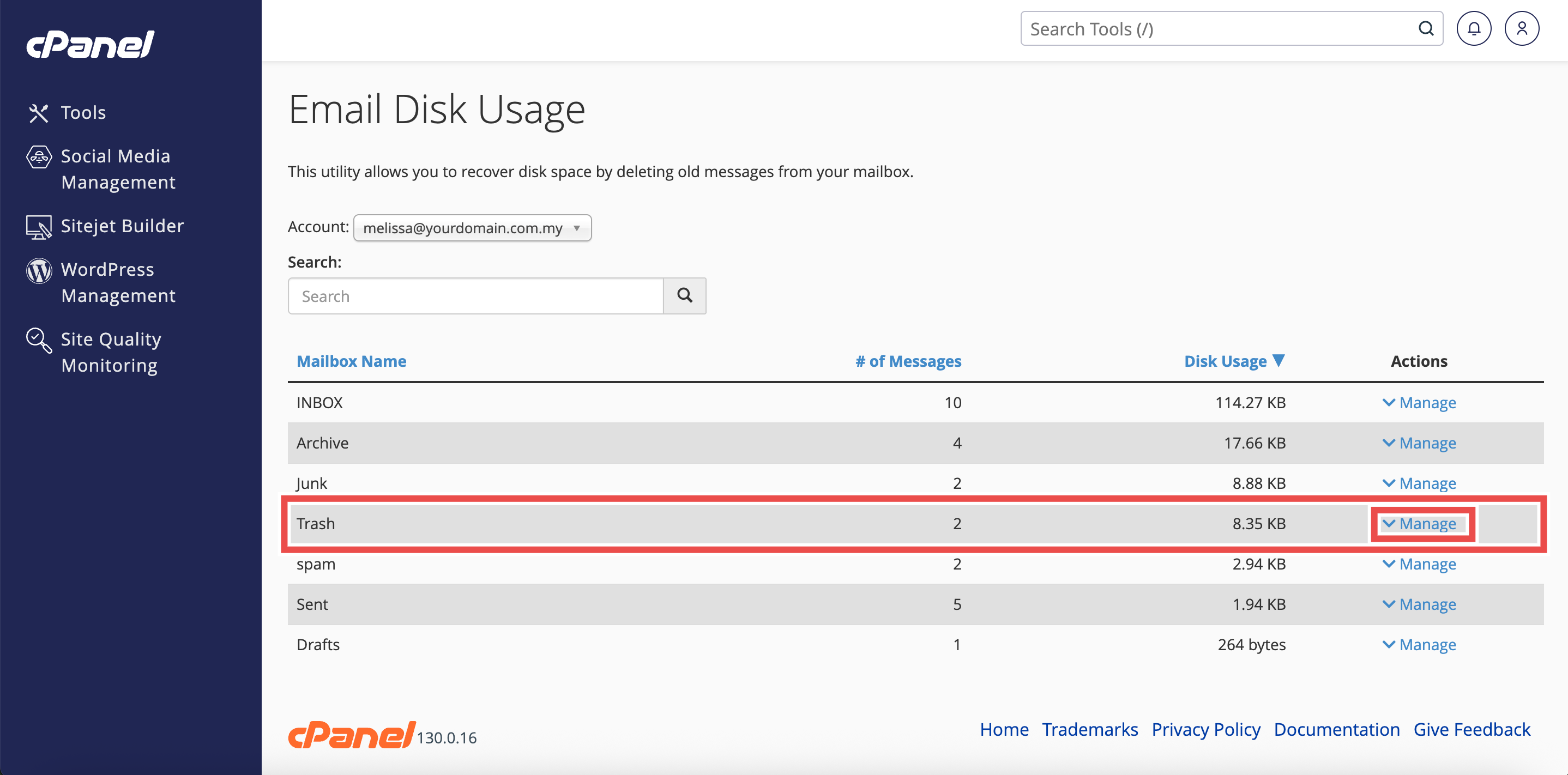Click the mailbox search magnifier button
The height and width of the screenshot is (775, 1568).
684,295
